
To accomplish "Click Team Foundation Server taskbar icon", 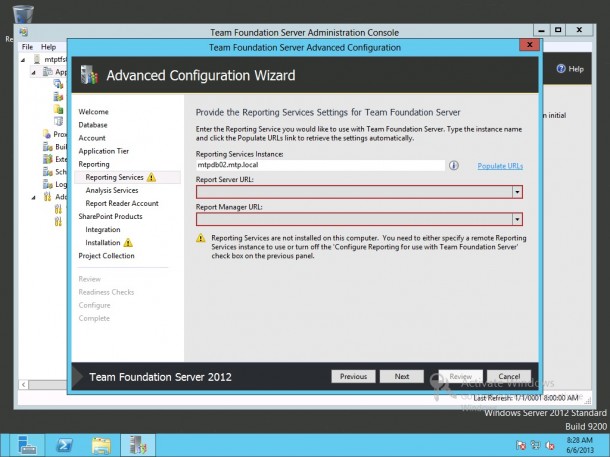I will coord(138,445).
